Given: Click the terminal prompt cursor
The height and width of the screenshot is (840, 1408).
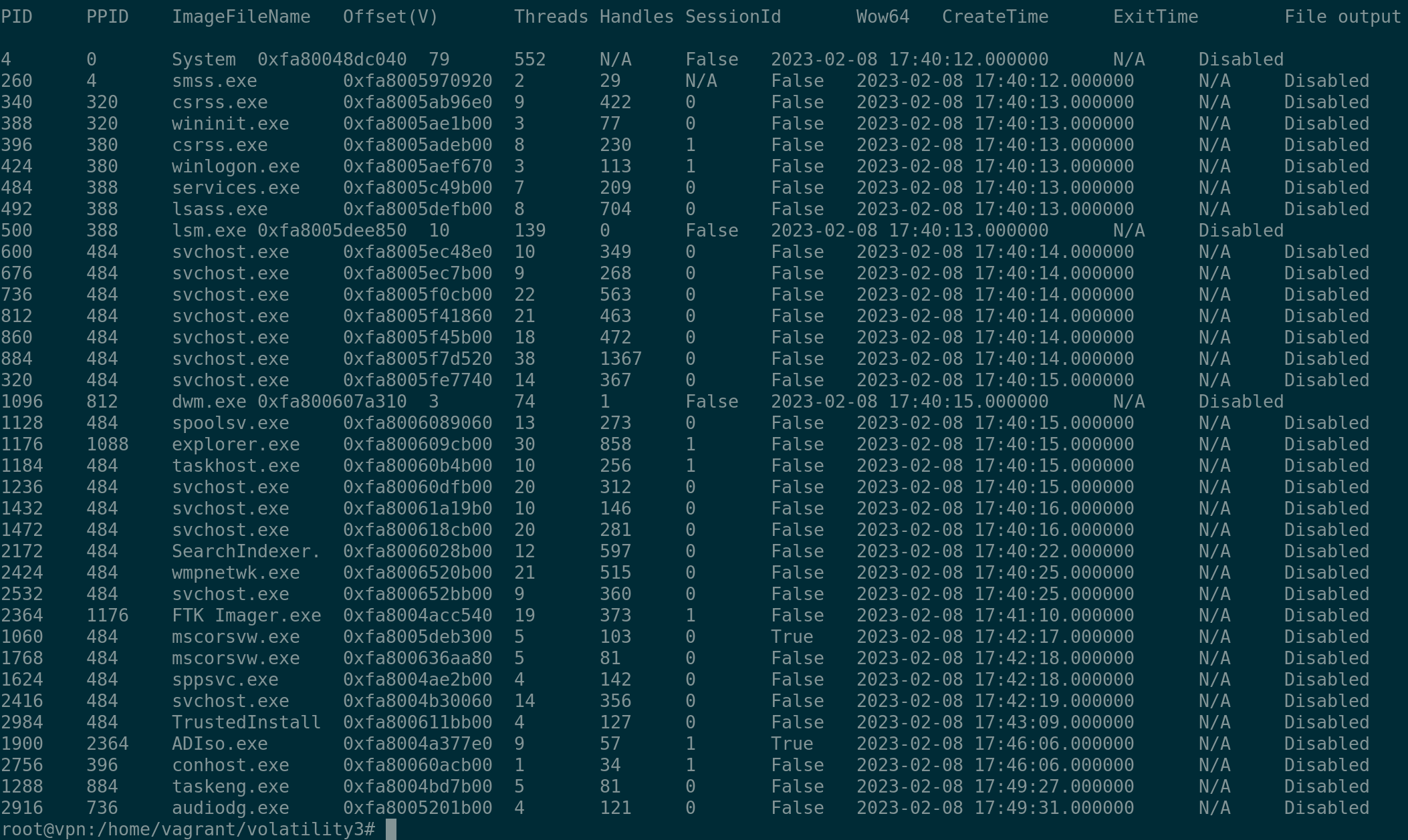Looking at the screenshot, I should [391, 829].
